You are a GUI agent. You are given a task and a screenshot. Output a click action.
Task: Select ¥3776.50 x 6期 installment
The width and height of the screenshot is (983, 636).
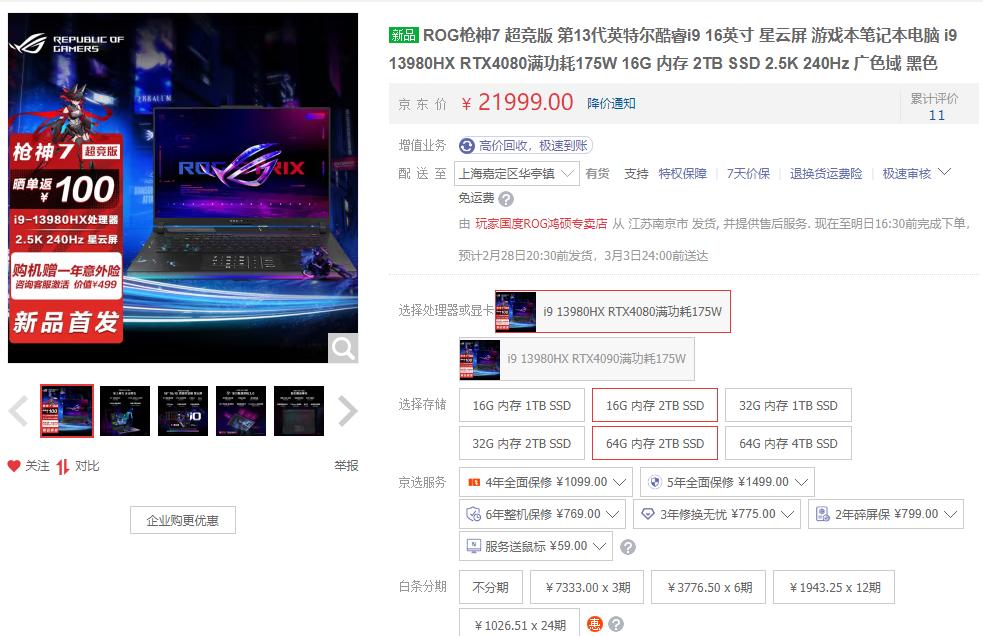(709, 587)
